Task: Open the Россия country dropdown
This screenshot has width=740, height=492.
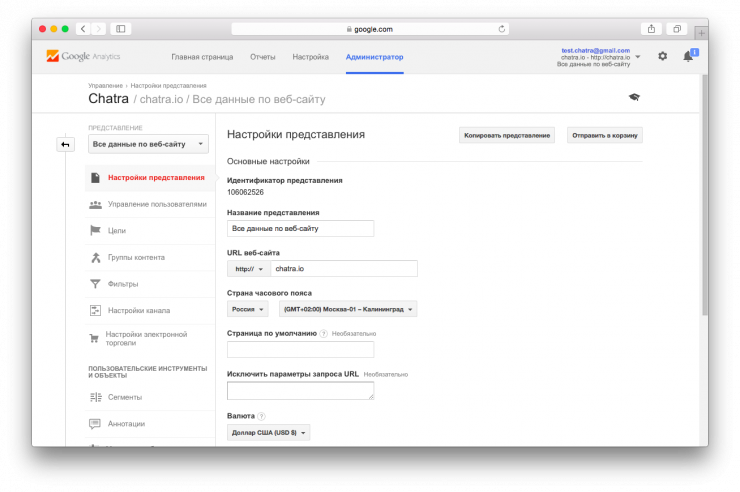Action: 248,310
